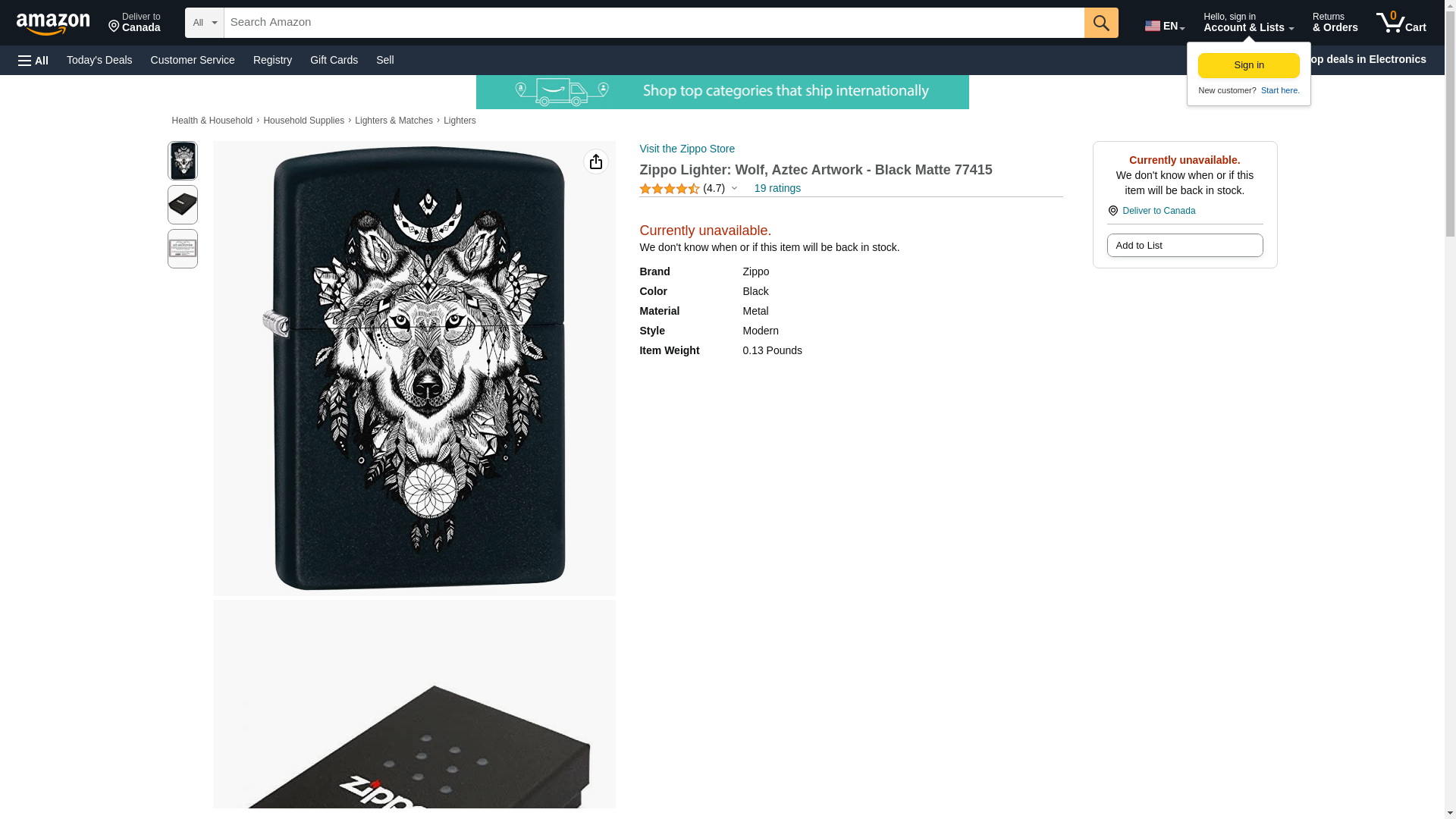Click the Amazon logo
This screenshot has height=819, width=1456.
click(53, 24)
